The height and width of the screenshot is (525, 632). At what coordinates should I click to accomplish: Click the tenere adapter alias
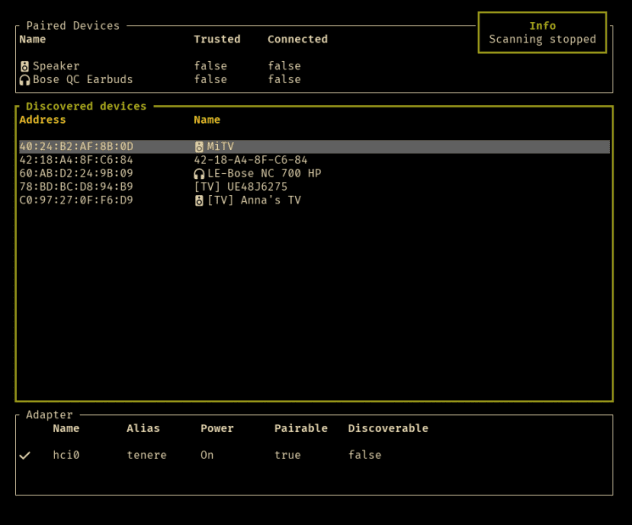pyautogui.click(x=147, y=455)
